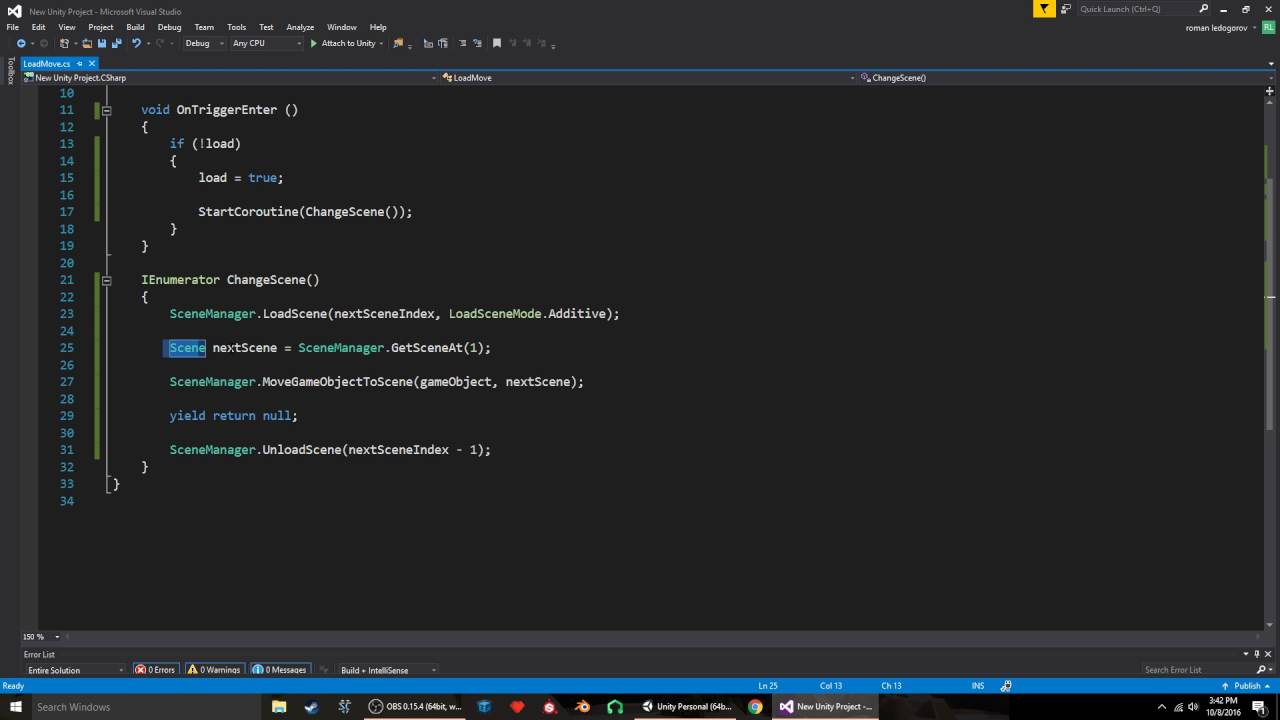Open the Edit menu

click(x=38, y=27)
